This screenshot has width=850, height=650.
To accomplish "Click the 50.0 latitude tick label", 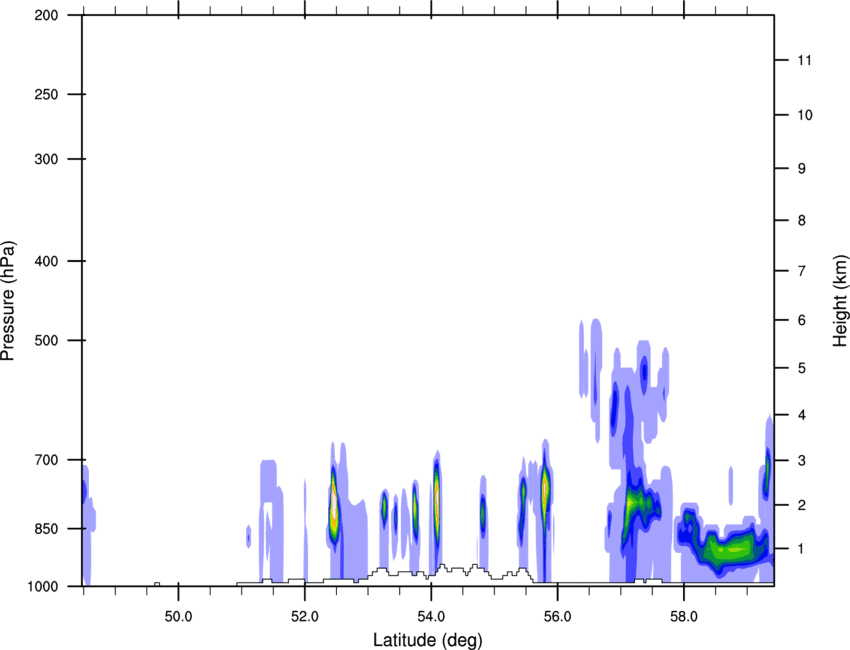I will point(178,617).
